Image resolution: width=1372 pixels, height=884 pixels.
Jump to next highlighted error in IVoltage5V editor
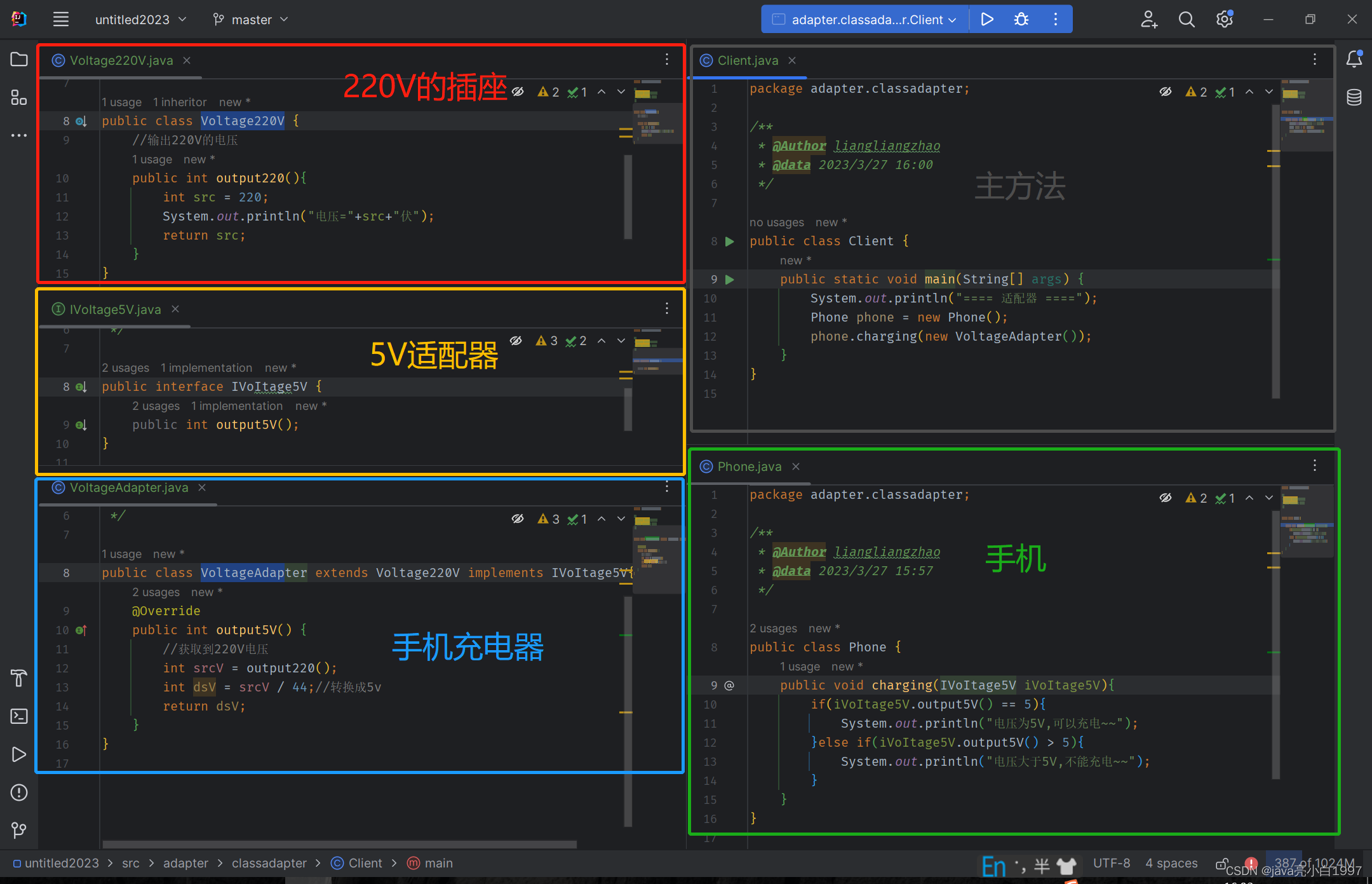pyautogui.click(x=621, y=341)
